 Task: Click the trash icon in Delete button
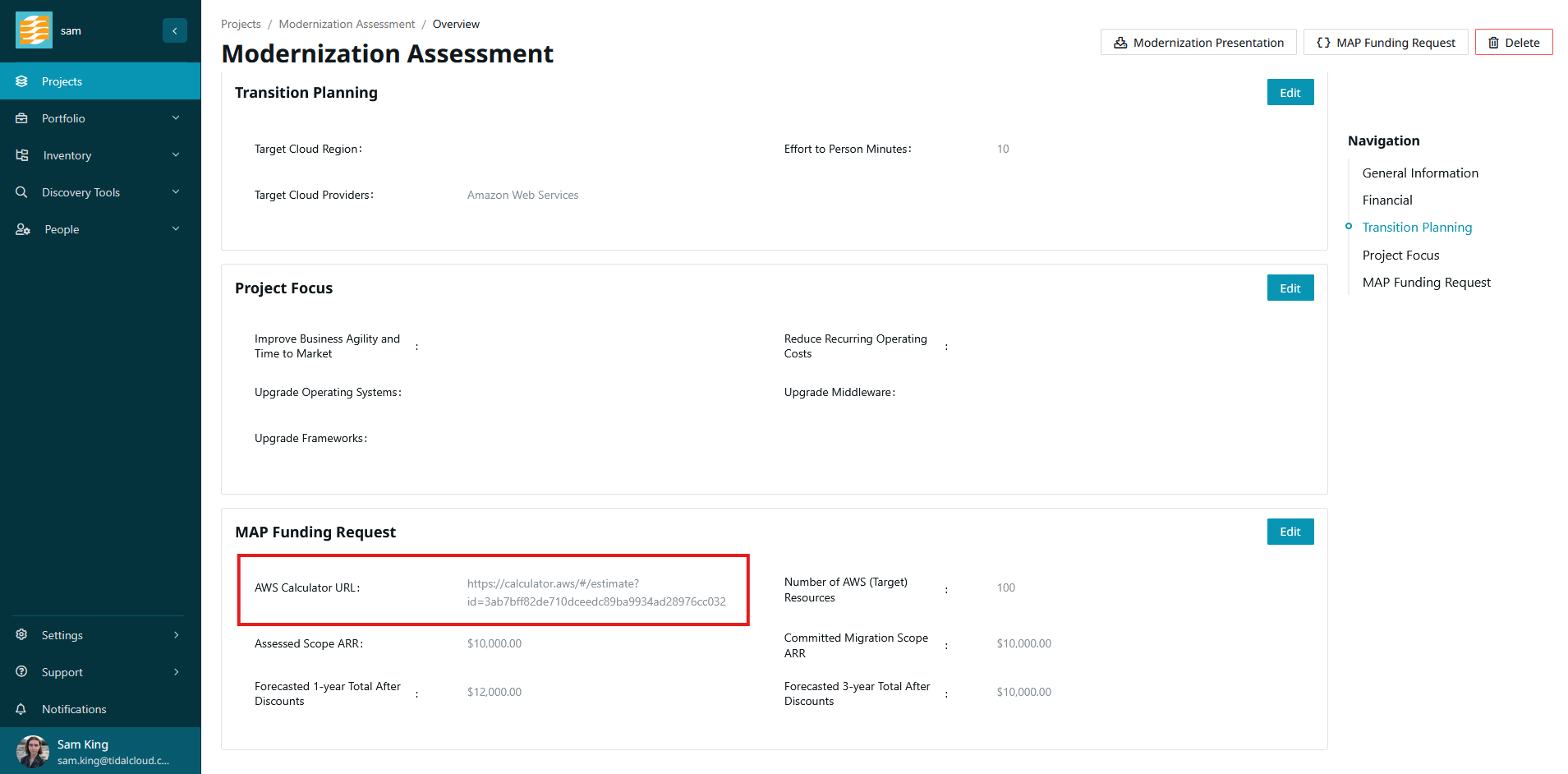1493,43
